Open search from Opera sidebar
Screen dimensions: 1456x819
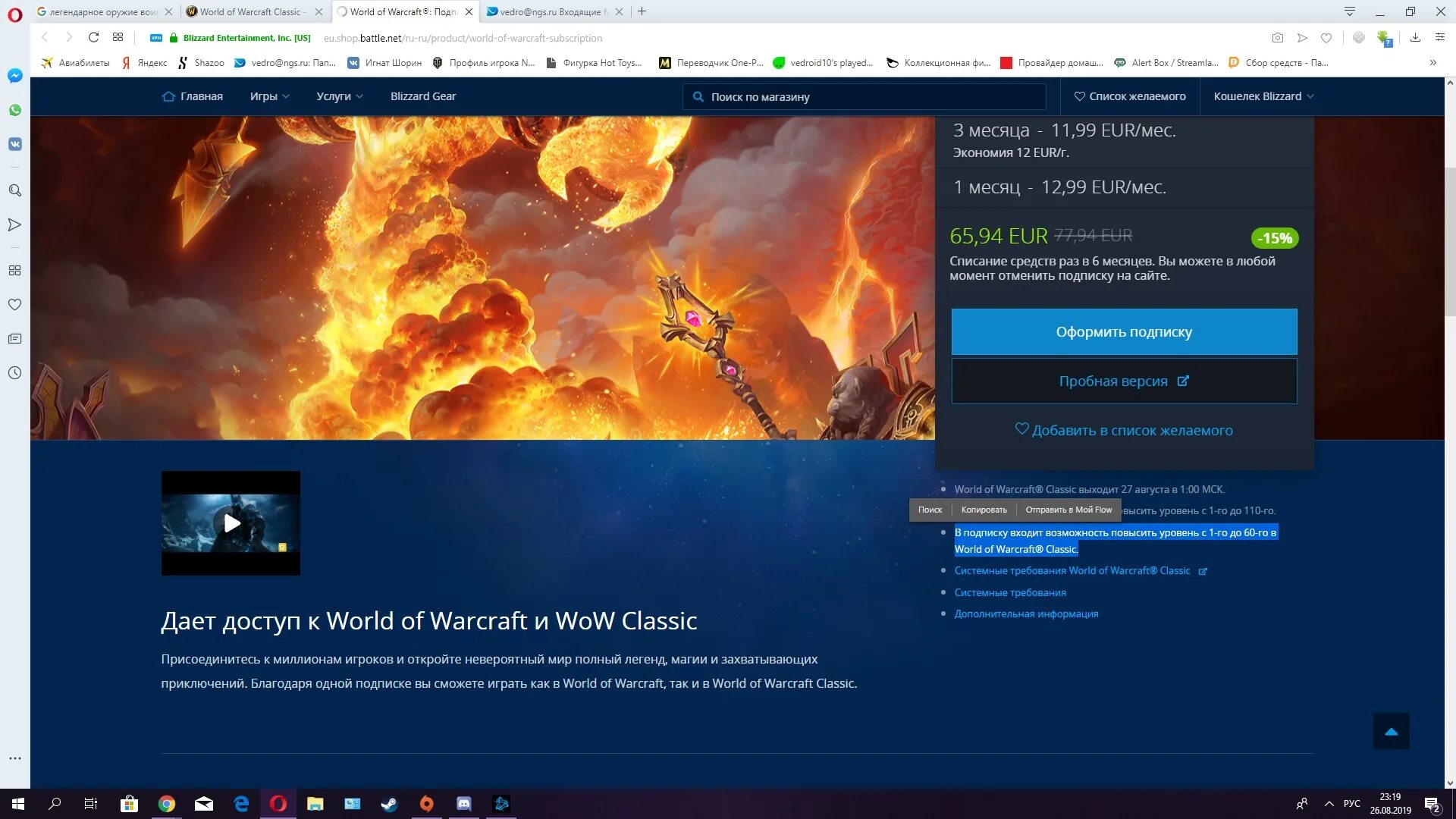tap(15, 190)
